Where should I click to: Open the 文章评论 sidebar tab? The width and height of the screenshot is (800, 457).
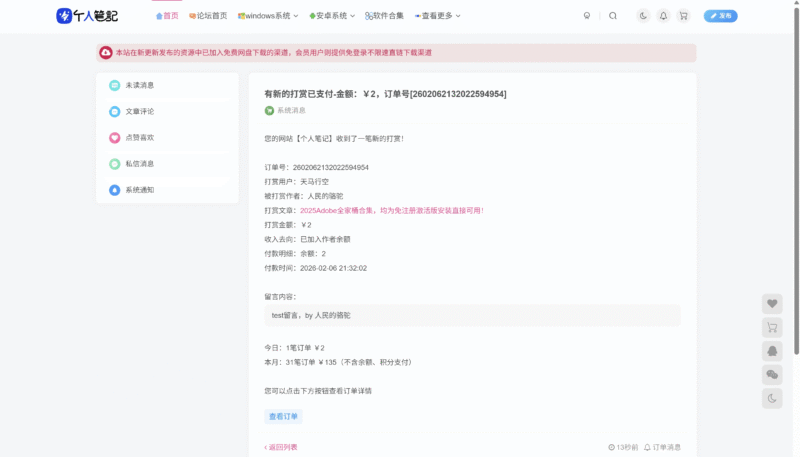[167, 111]
